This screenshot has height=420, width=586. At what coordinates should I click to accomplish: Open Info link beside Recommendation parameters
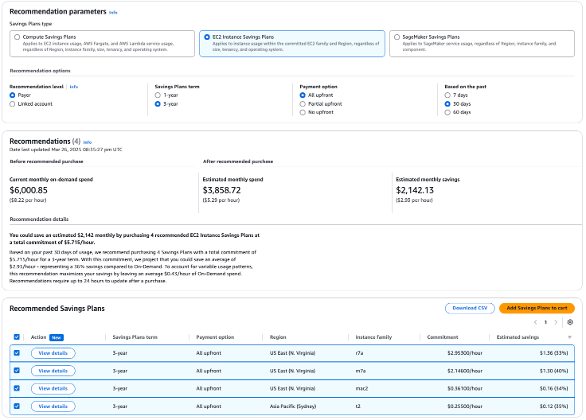pos(113,12)
